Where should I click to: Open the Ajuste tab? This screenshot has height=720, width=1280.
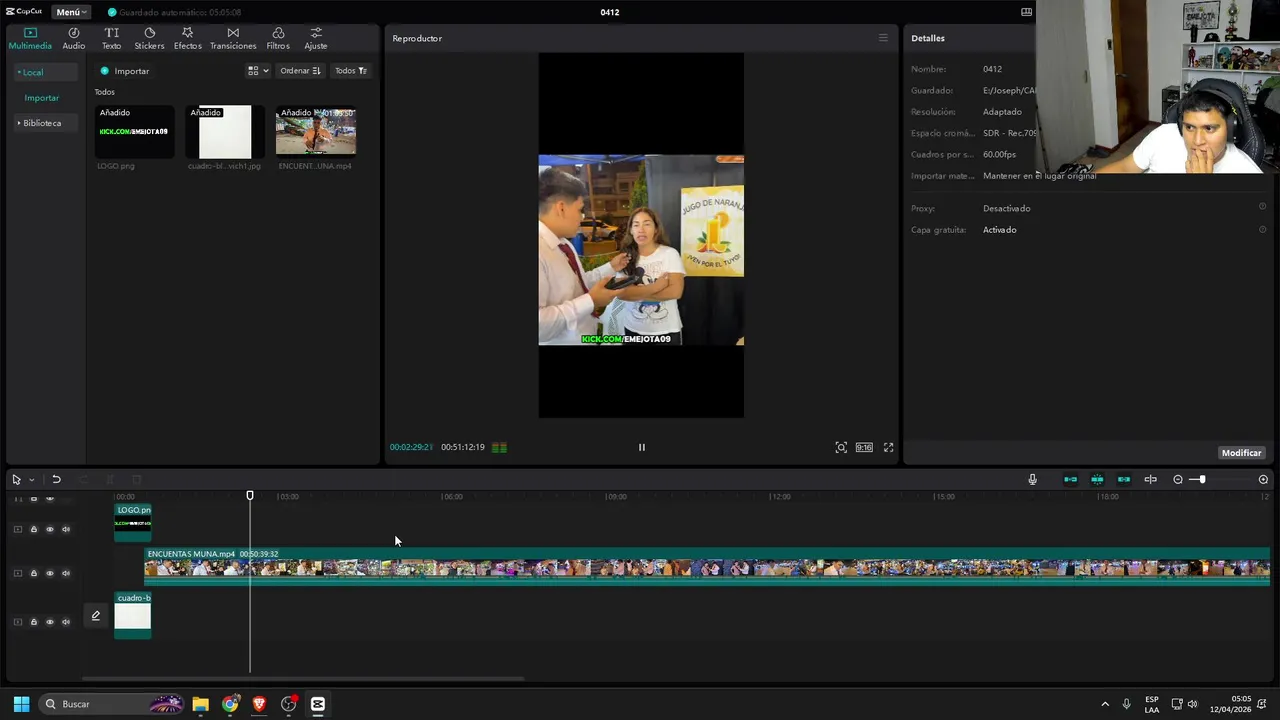click(x=316, y=38)
